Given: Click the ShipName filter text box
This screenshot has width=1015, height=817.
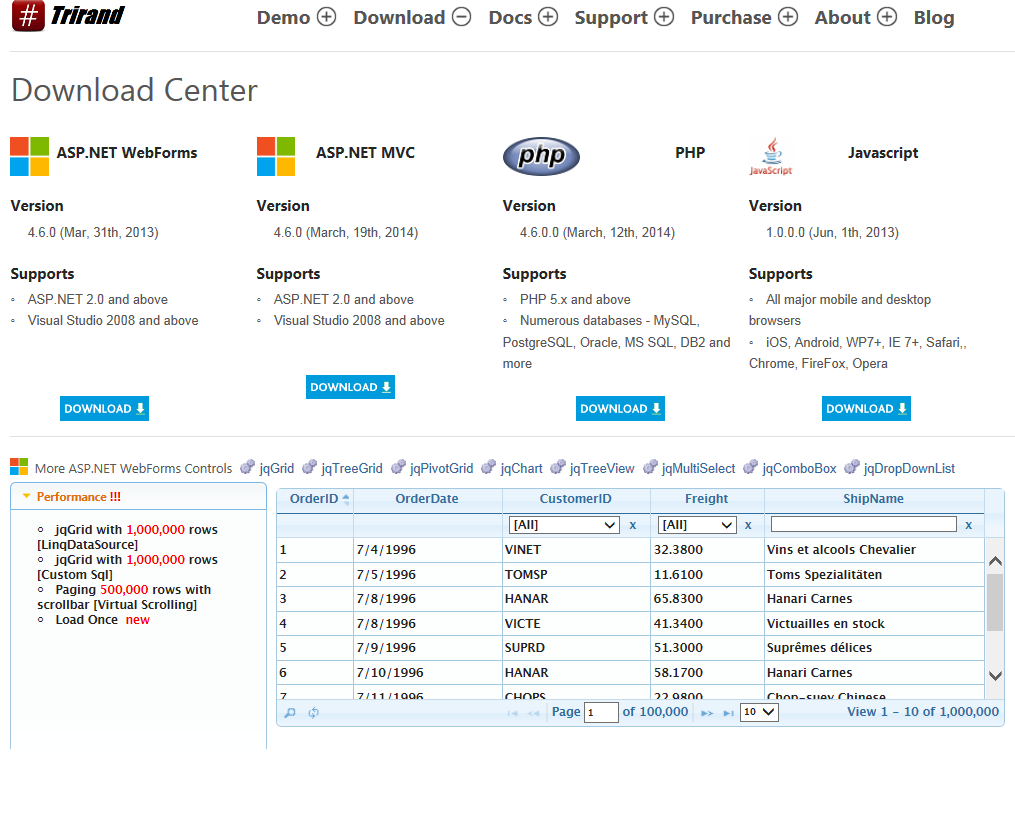Looking at the screenshot, I should click(x=864, y=524).
